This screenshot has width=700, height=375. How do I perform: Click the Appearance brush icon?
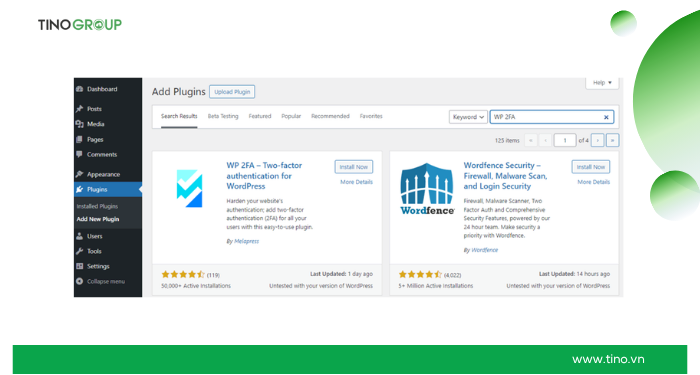click(79, 174)
